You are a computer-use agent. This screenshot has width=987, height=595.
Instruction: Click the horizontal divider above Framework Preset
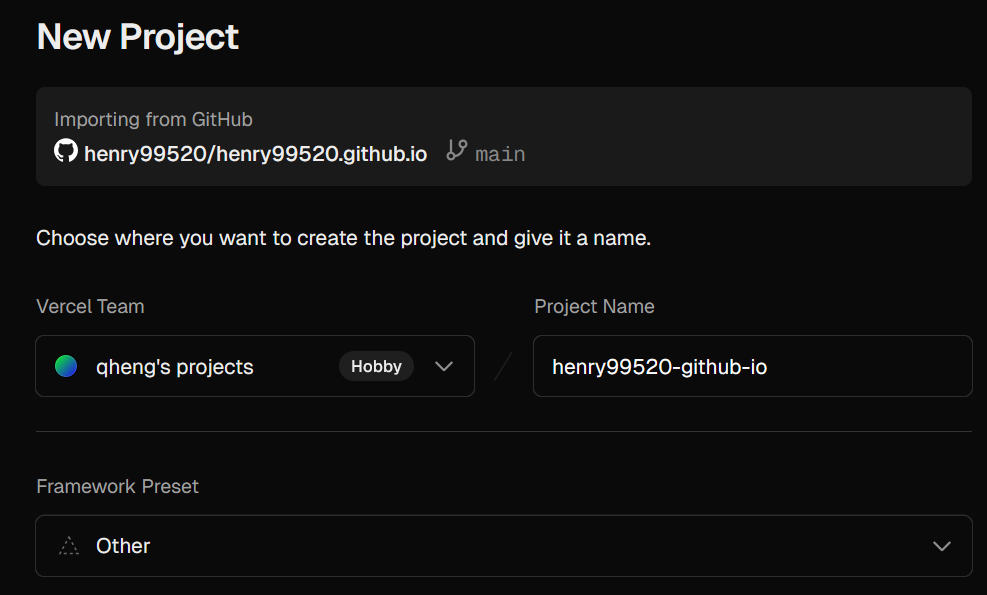[503, 432]
